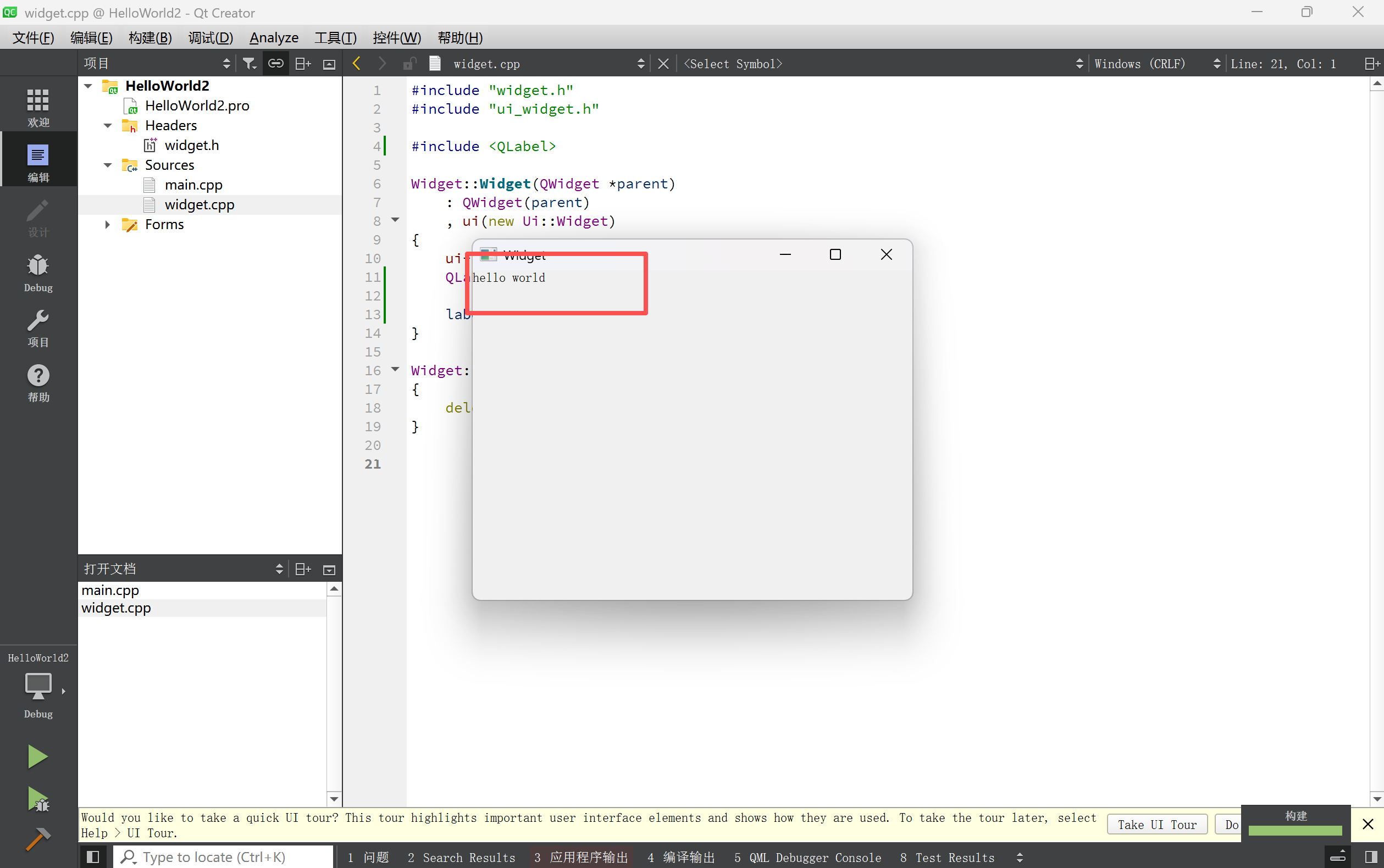
Task: Click the green Run button
Action: click(38, 756)
